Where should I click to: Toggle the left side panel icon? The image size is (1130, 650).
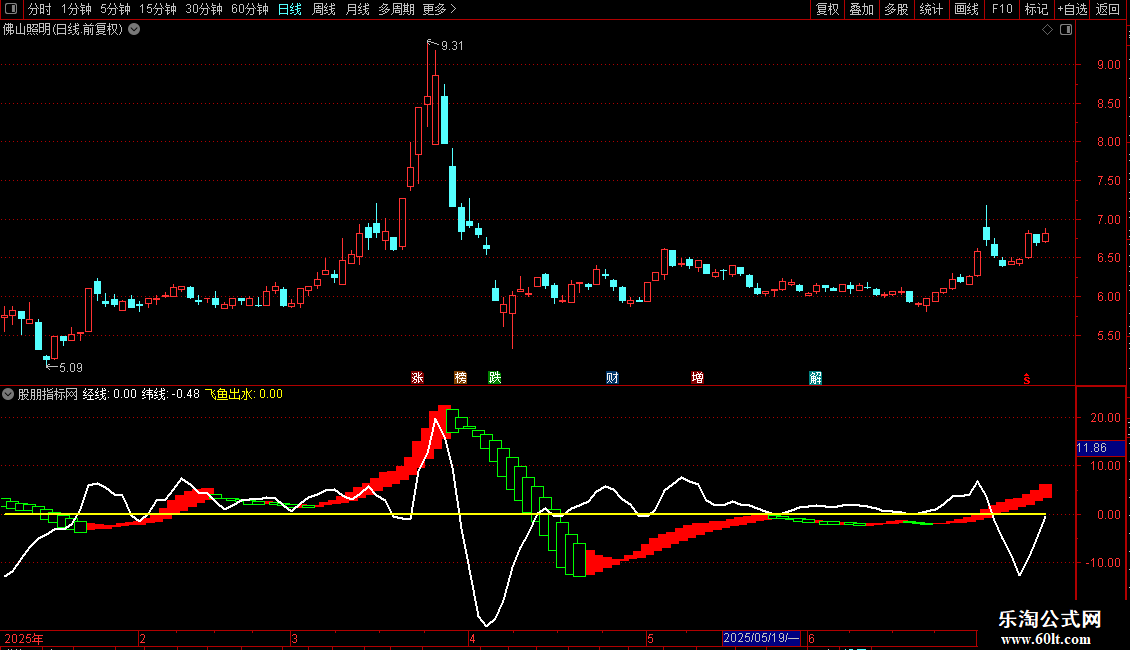(x=11, y=9)
